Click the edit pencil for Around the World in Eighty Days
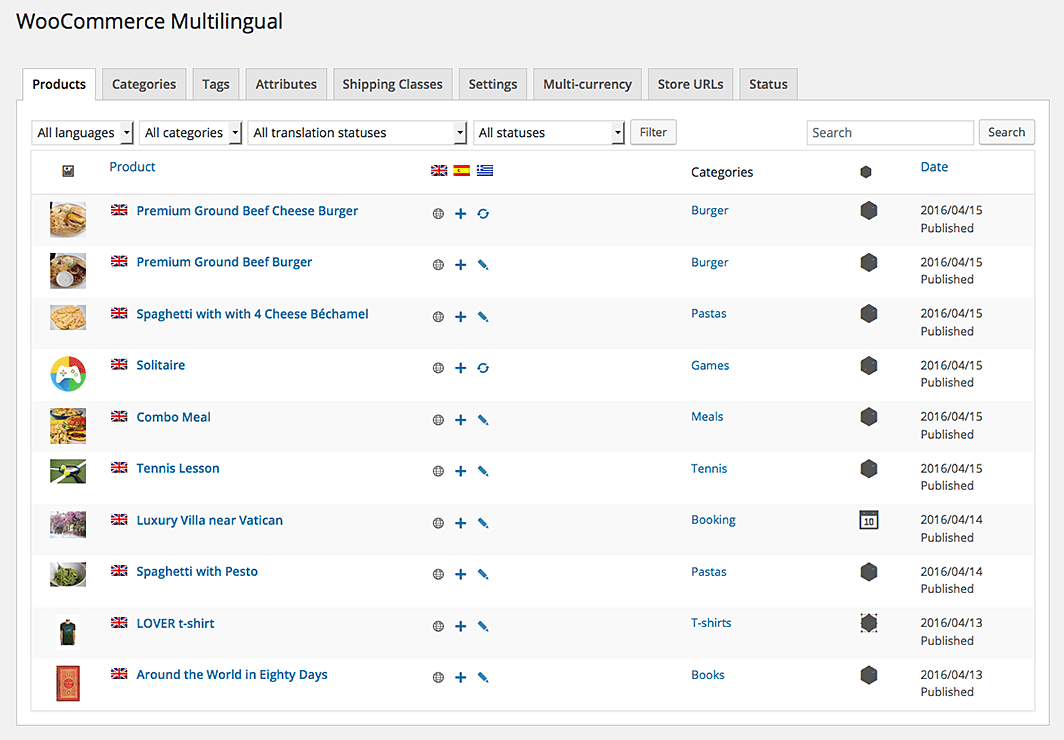 483,677
